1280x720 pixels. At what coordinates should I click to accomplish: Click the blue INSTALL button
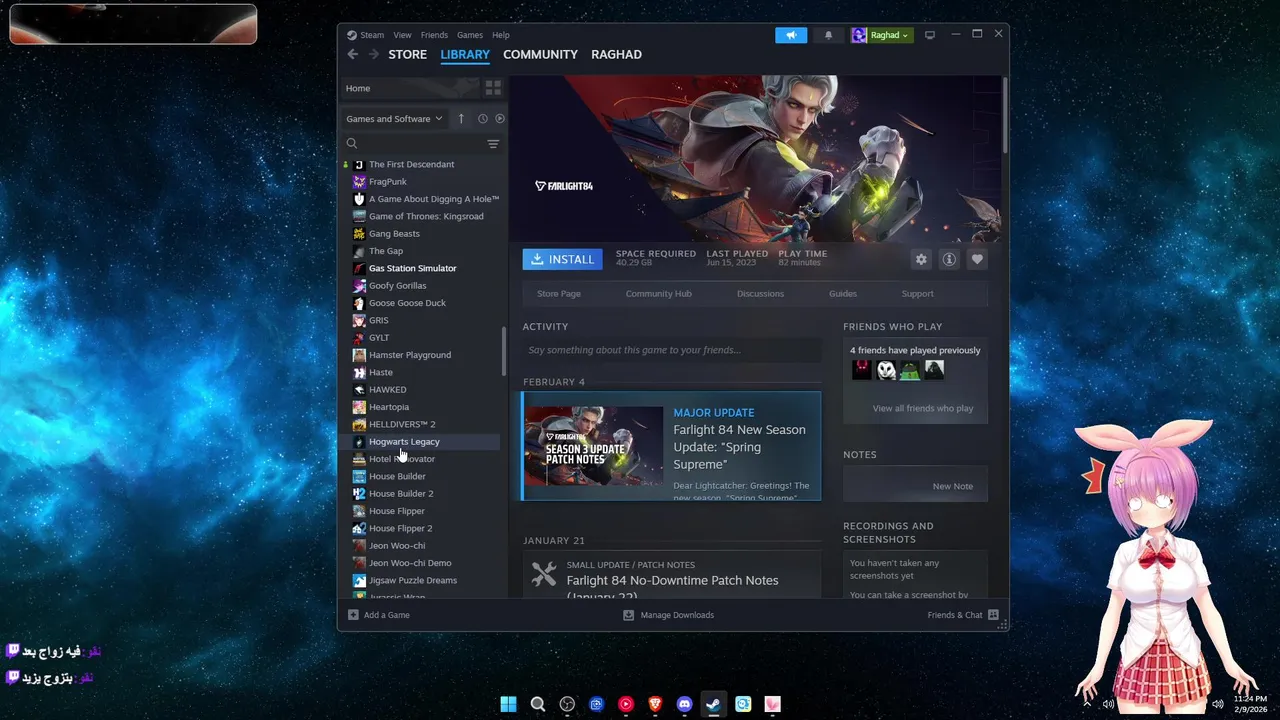point(562,259)
